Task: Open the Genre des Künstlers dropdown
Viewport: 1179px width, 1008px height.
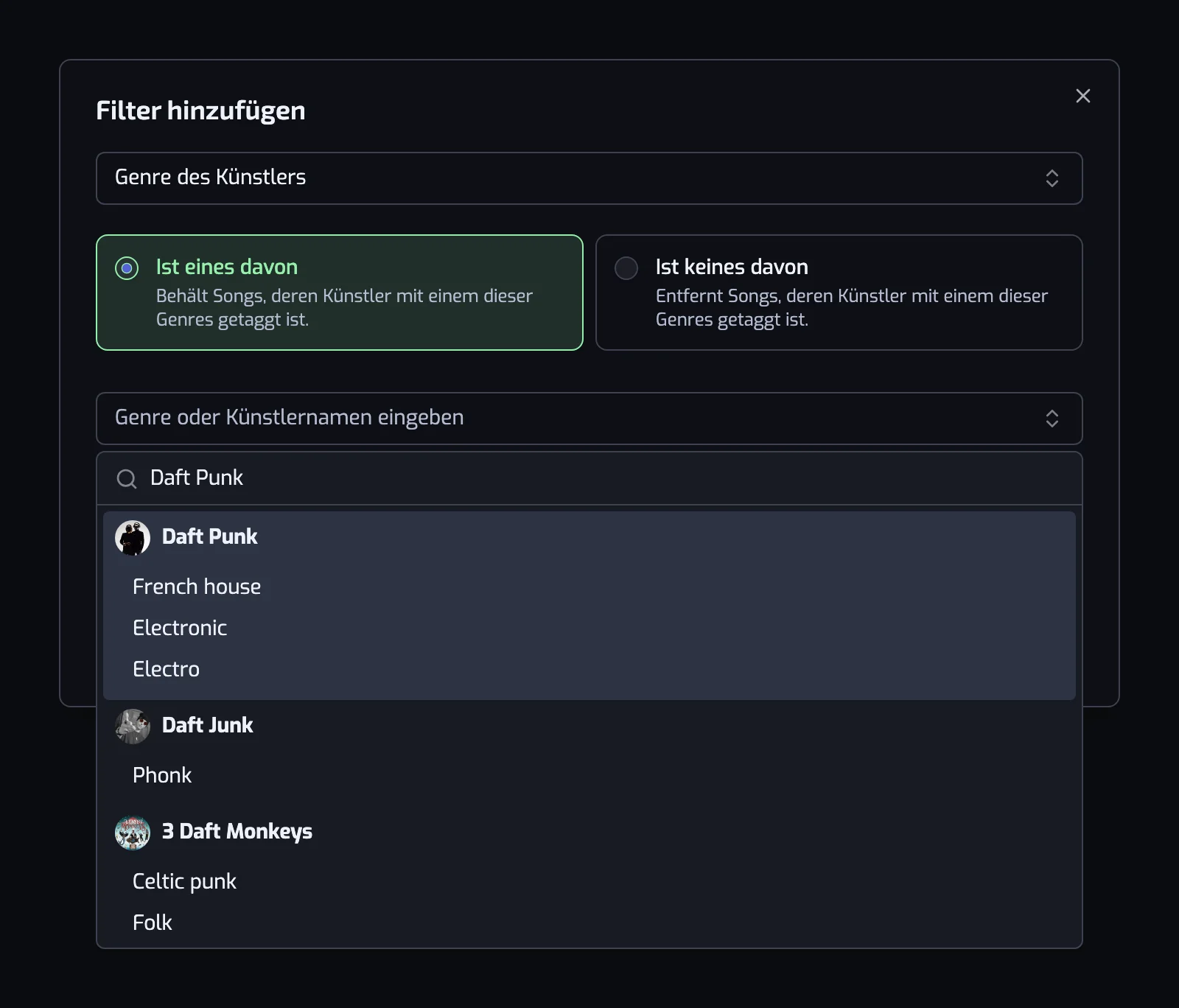Action: pos(589,178)
